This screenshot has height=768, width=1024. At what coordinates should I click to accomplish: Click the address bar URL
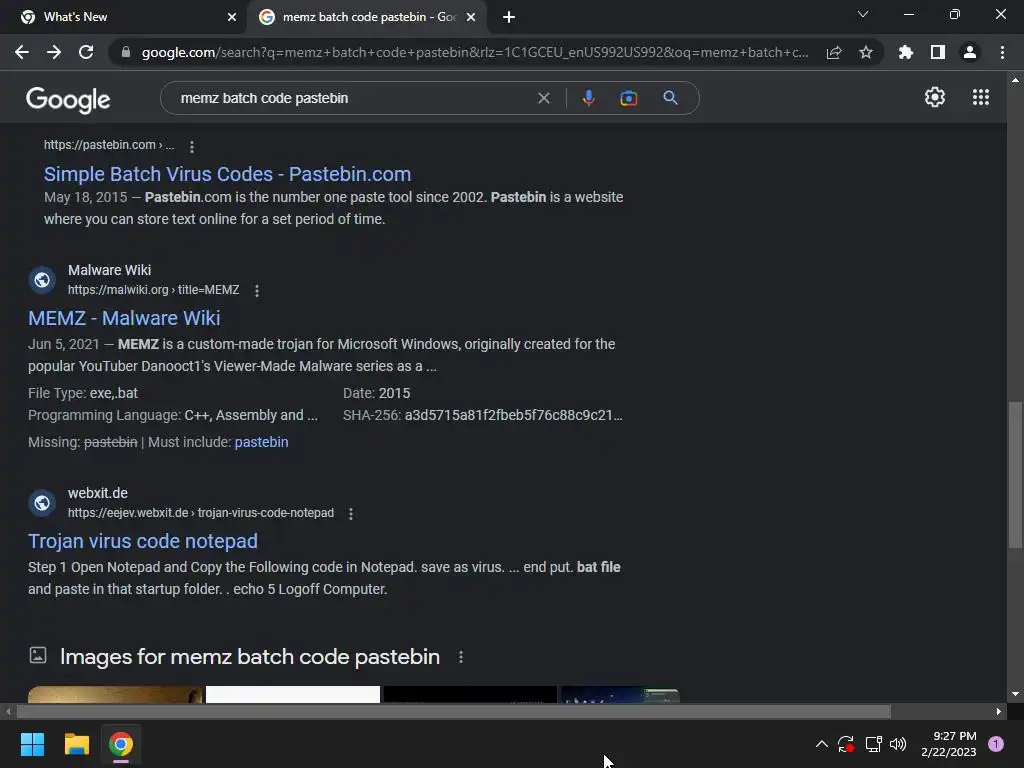(475, 52)
